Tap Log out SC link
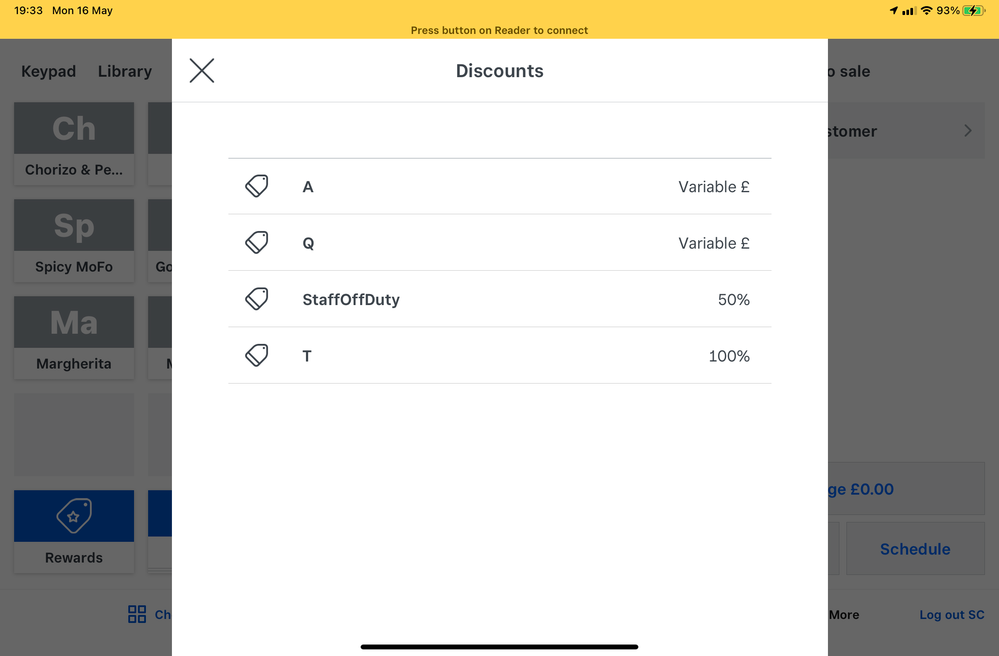The width and height of the screenshot is (999, 656). click(x=951, y=614)
